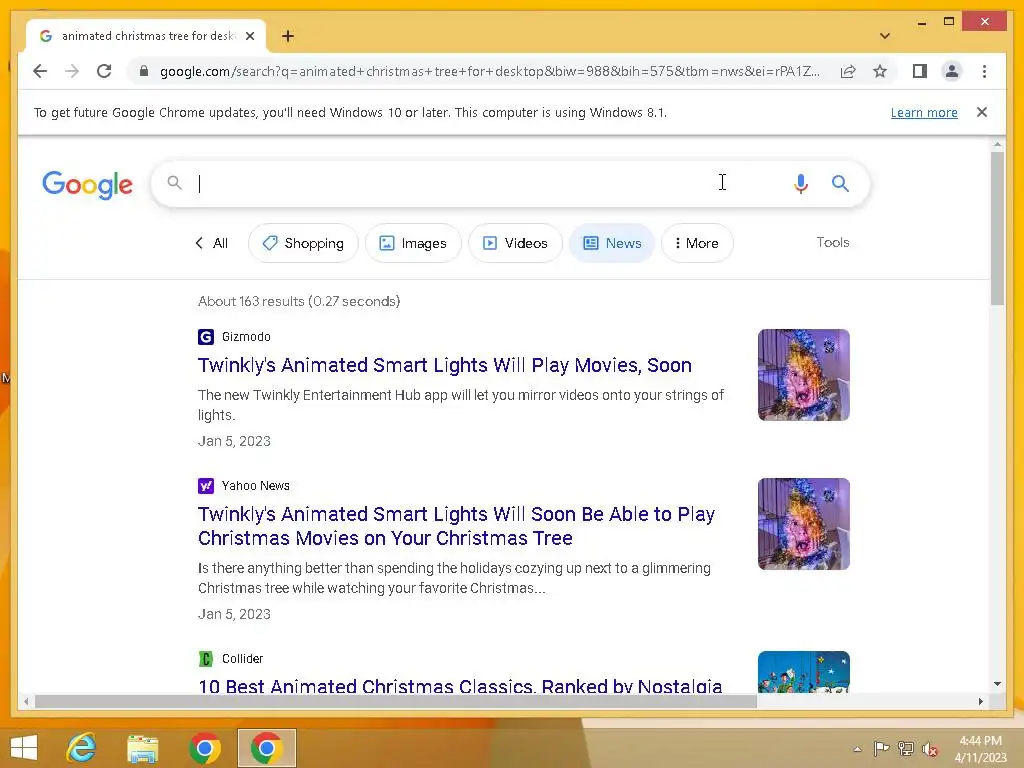Share this page icon in address bar

[848, 71]
